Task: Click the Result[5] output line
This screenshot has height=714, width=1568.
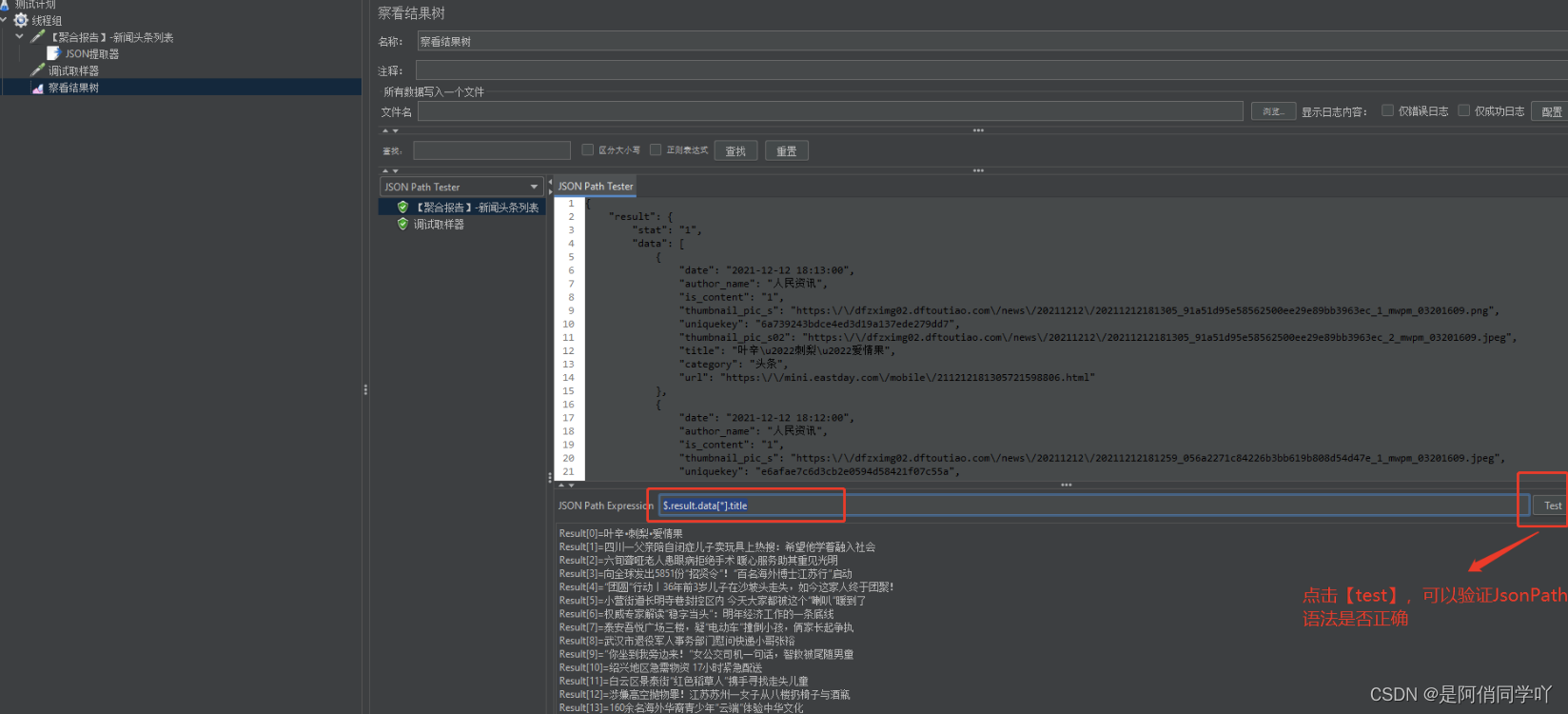Action: [713, 600]
